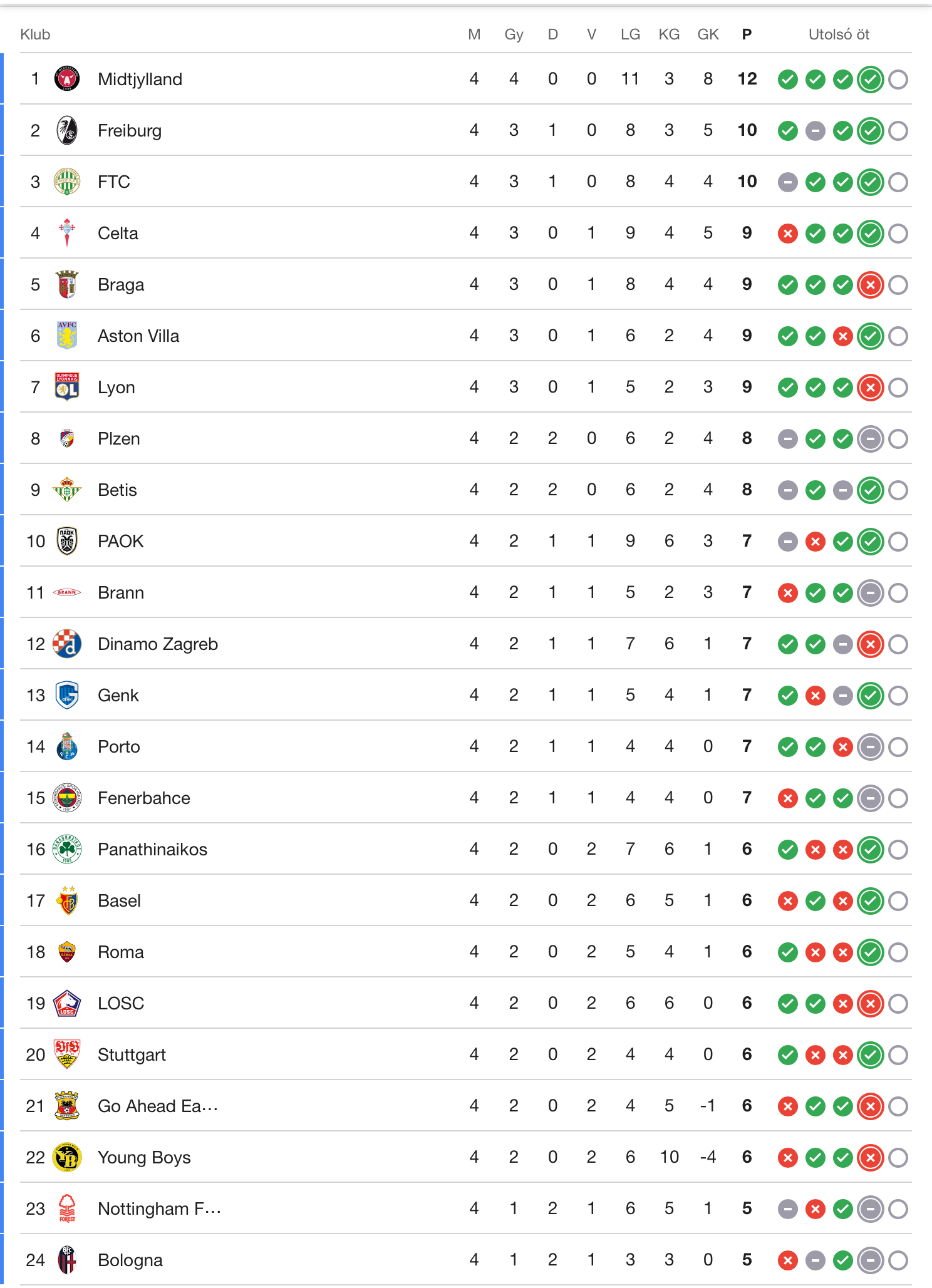
Task: Click the Utolsó öt column header
Action: (839, 34)
